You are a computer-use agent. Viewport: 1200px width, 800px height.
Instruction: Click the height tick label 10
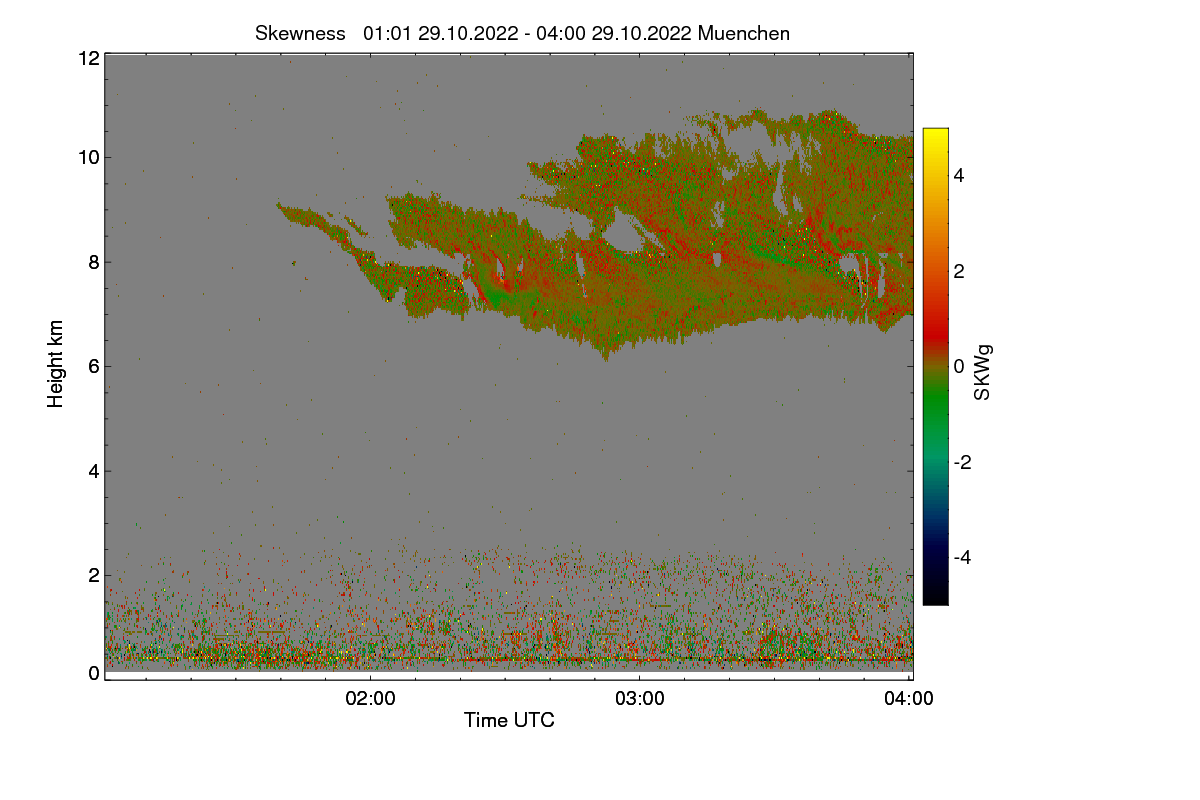pyautogui.click(x=88, y=157)
